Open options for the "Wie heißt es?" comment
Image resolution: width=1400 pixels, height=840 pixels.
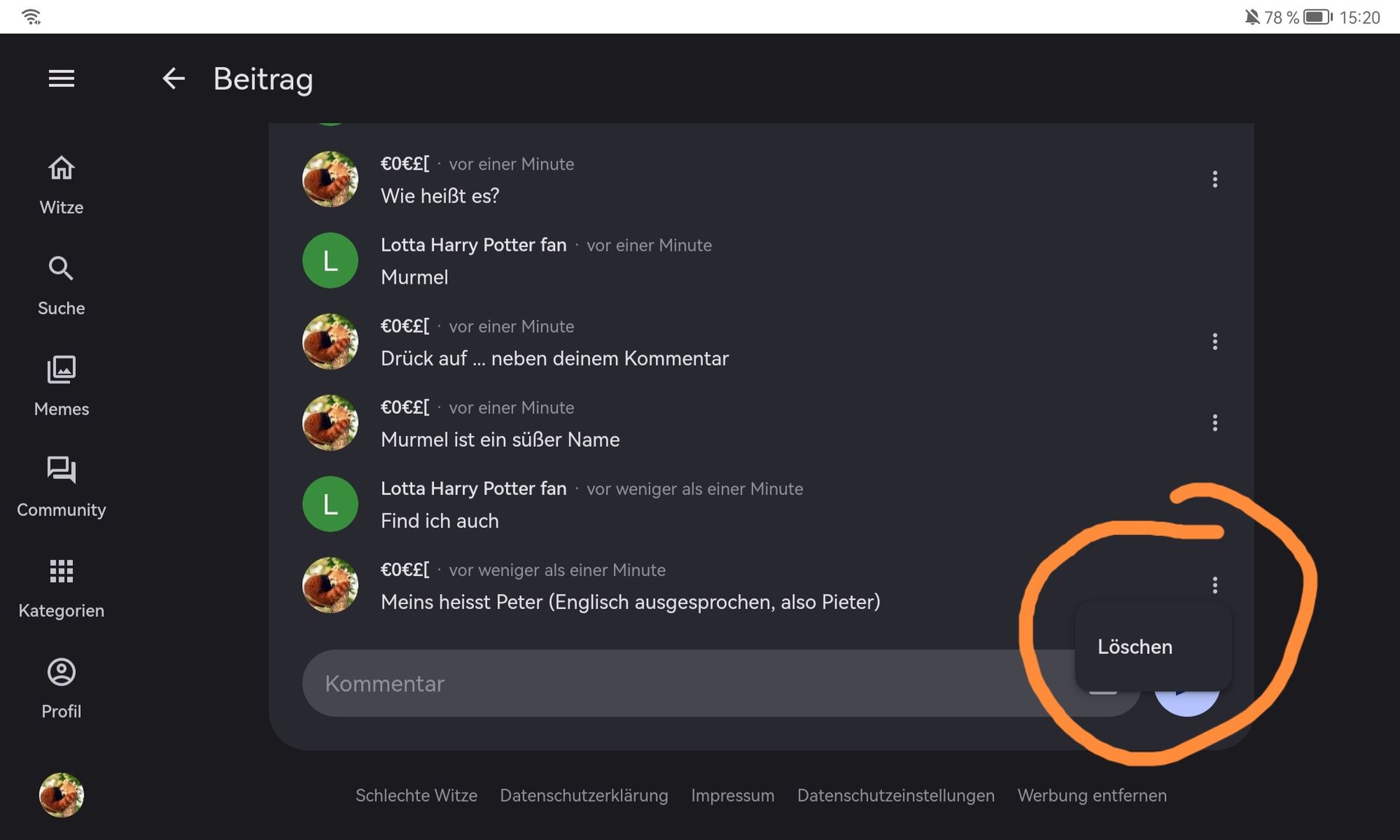pyautogui.click(x=1215, y=179)
